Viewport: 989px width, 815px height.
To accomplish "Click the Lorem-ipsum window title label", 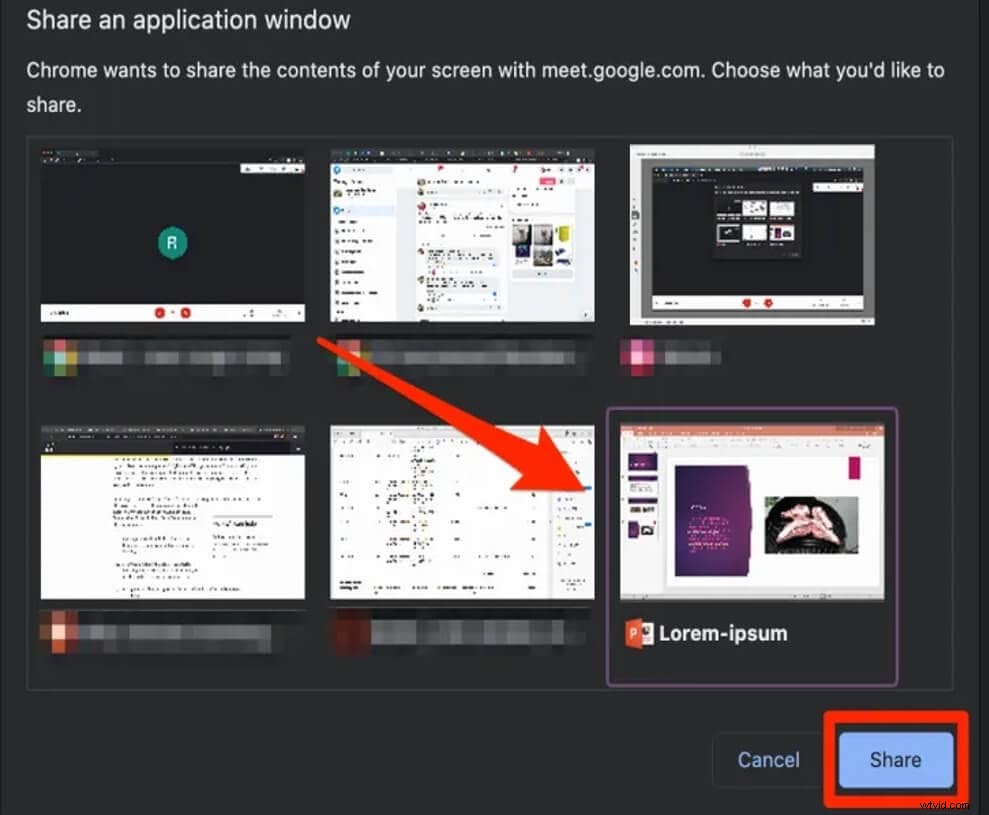I will [722, 632].
